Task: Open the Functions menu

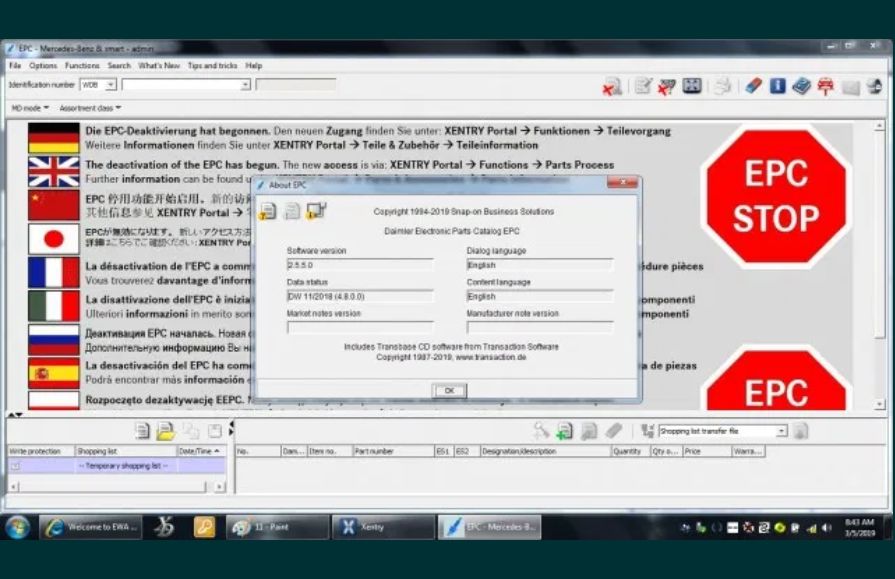Action: coord(82,66)
